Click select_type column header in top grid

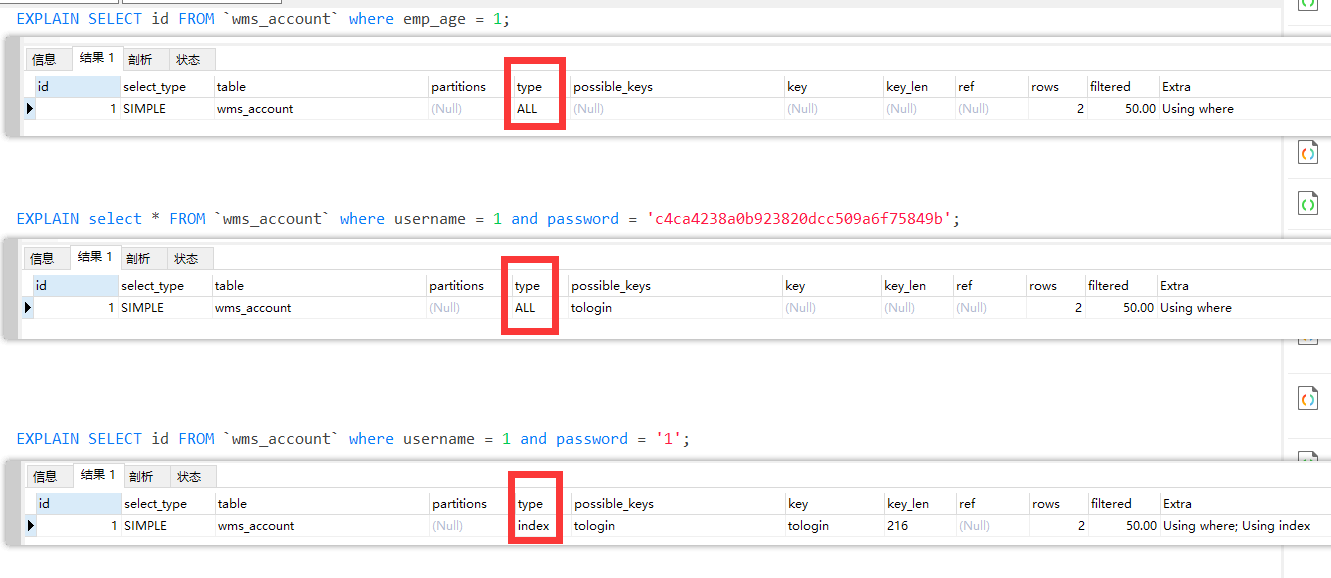point(154,86)
